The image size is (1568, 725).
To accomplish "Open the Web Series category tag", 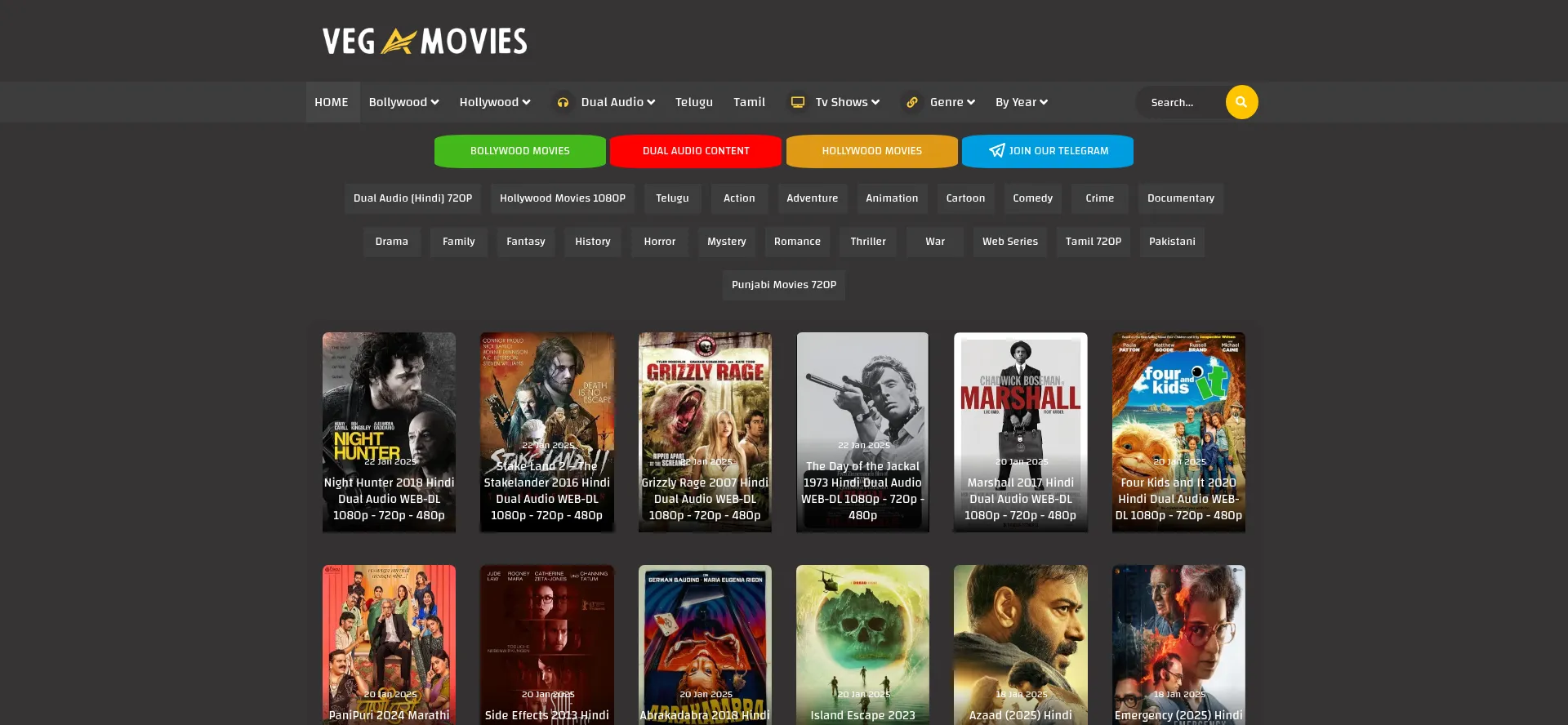I will coord(1010,242).
